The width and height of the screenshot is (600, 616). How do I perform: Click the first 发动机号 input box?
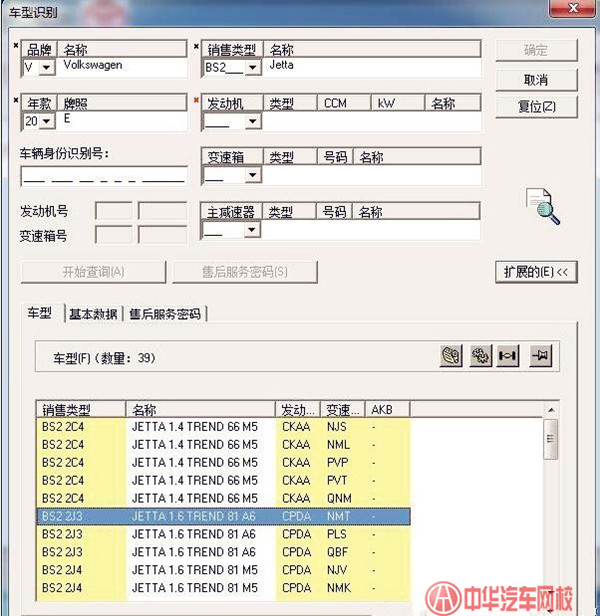(x=114, y=211)
